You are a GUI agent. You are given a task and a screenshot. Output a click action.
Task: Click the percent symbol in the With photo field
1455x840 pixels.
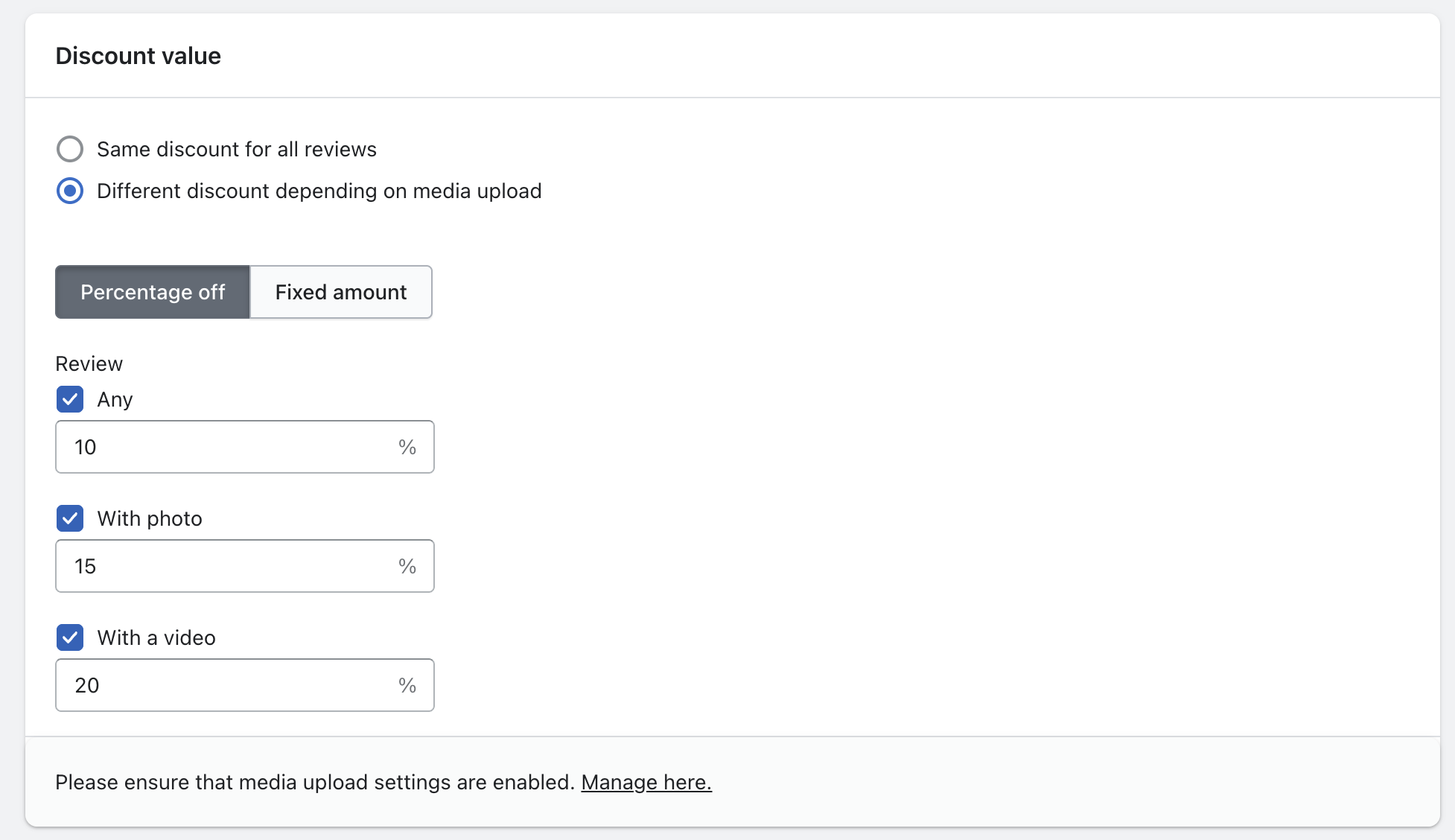pos(407,566)
